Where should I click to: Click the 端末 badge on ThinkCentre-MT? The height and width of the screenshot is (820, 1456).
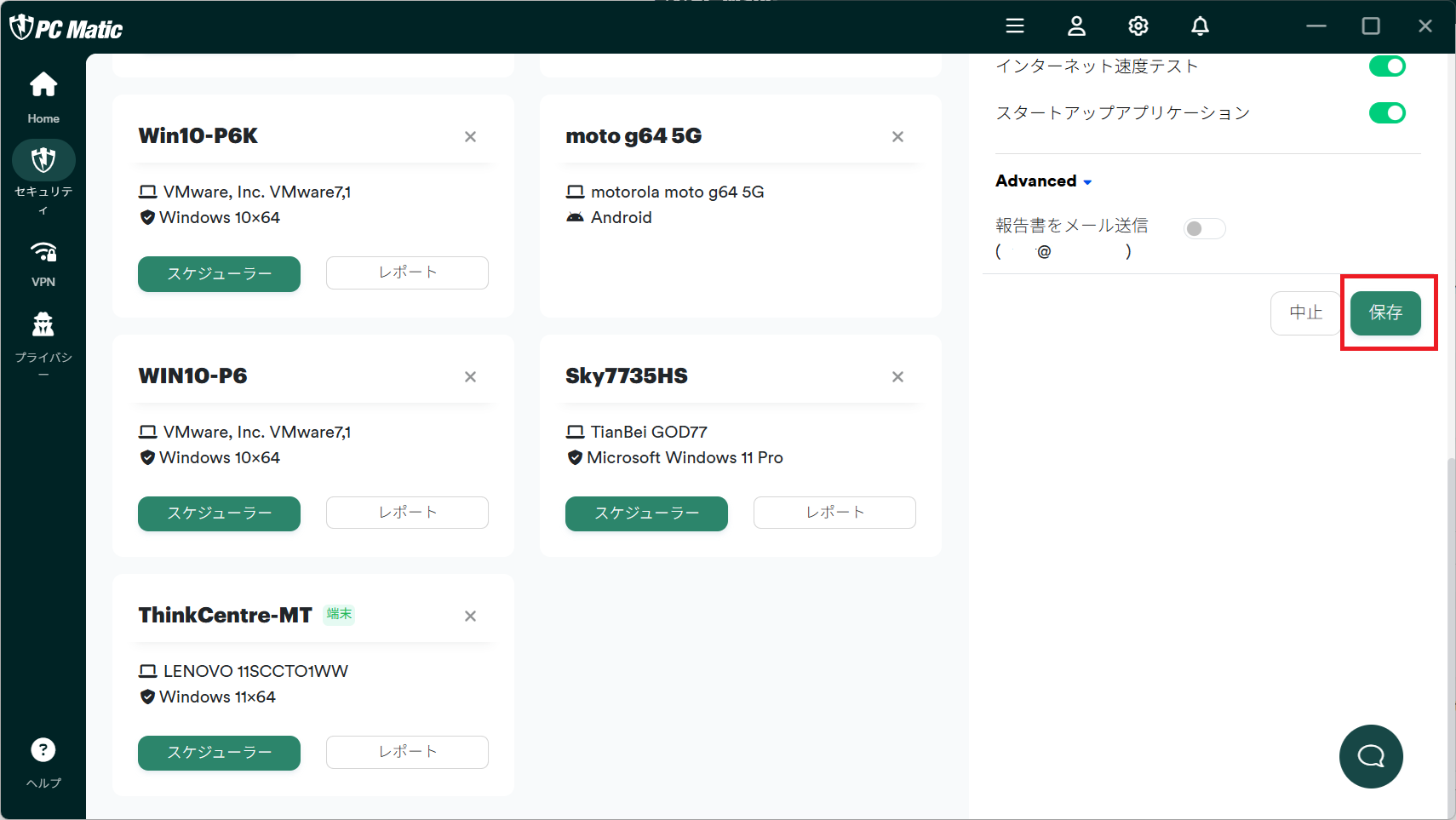tap(339, 614)
